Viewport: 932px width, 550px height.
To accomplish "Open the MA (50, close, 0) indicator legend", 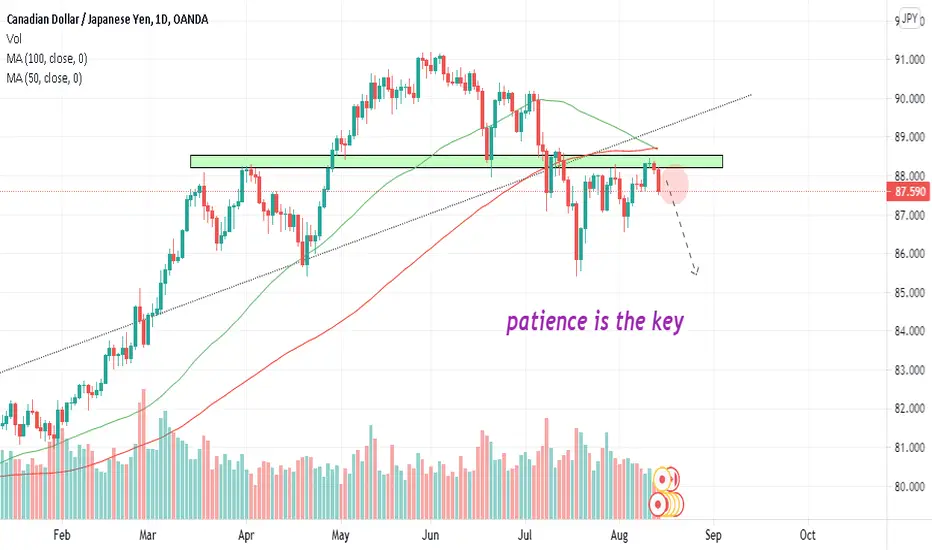I will pos(45,78).
